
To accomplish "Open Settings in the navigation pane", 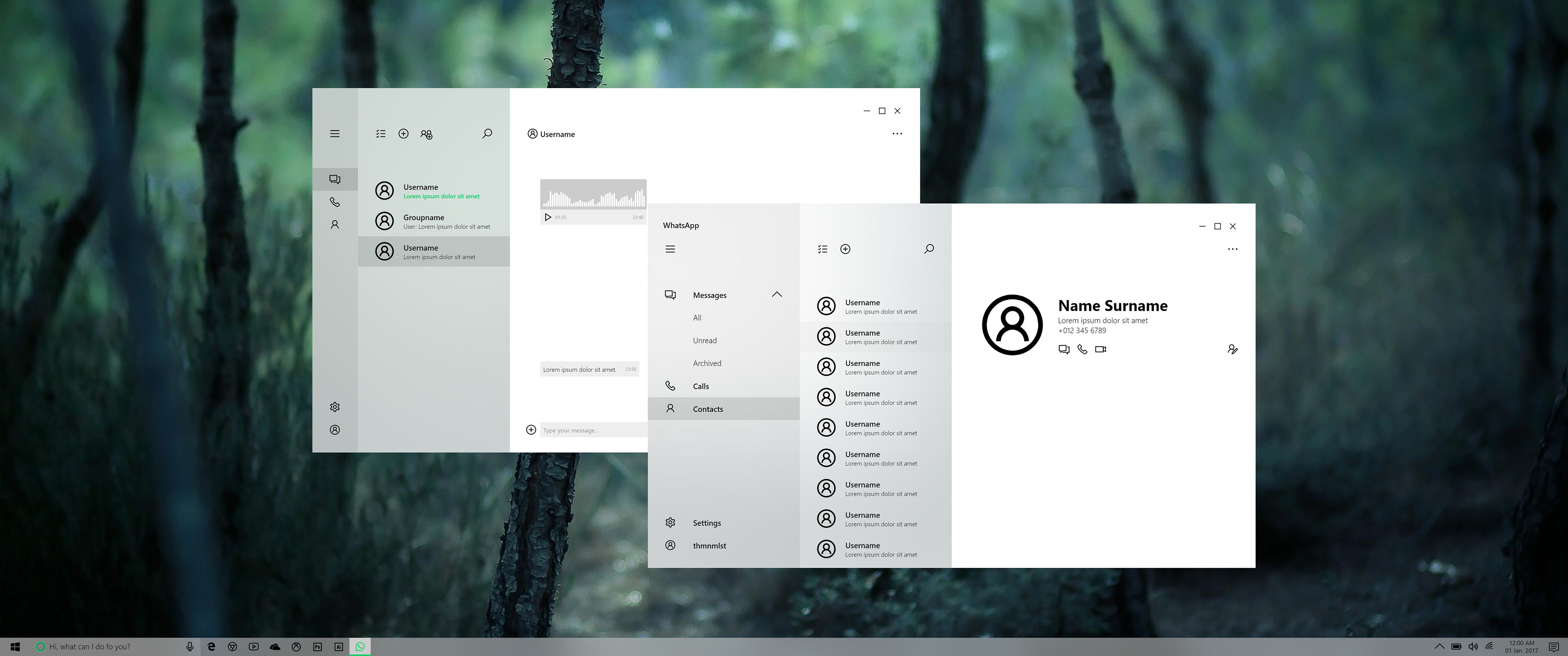I will coord(724,523).
